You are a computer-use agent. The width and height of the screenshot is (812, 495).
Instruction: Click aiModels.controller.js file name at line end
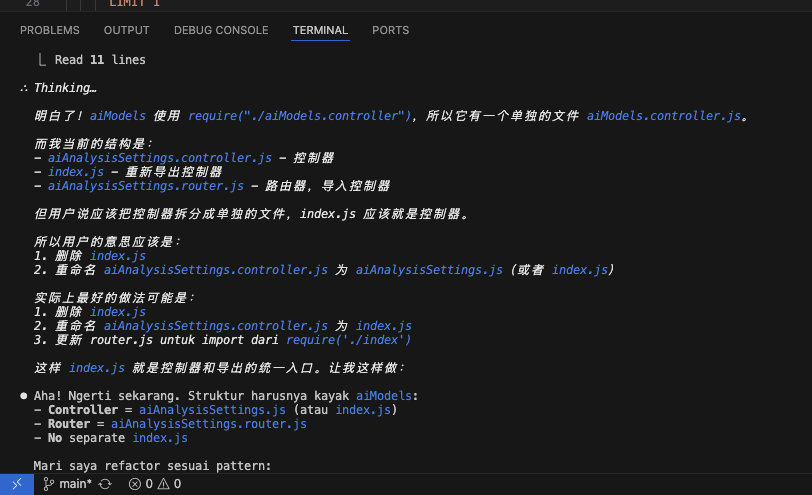[x=663, y=116]
